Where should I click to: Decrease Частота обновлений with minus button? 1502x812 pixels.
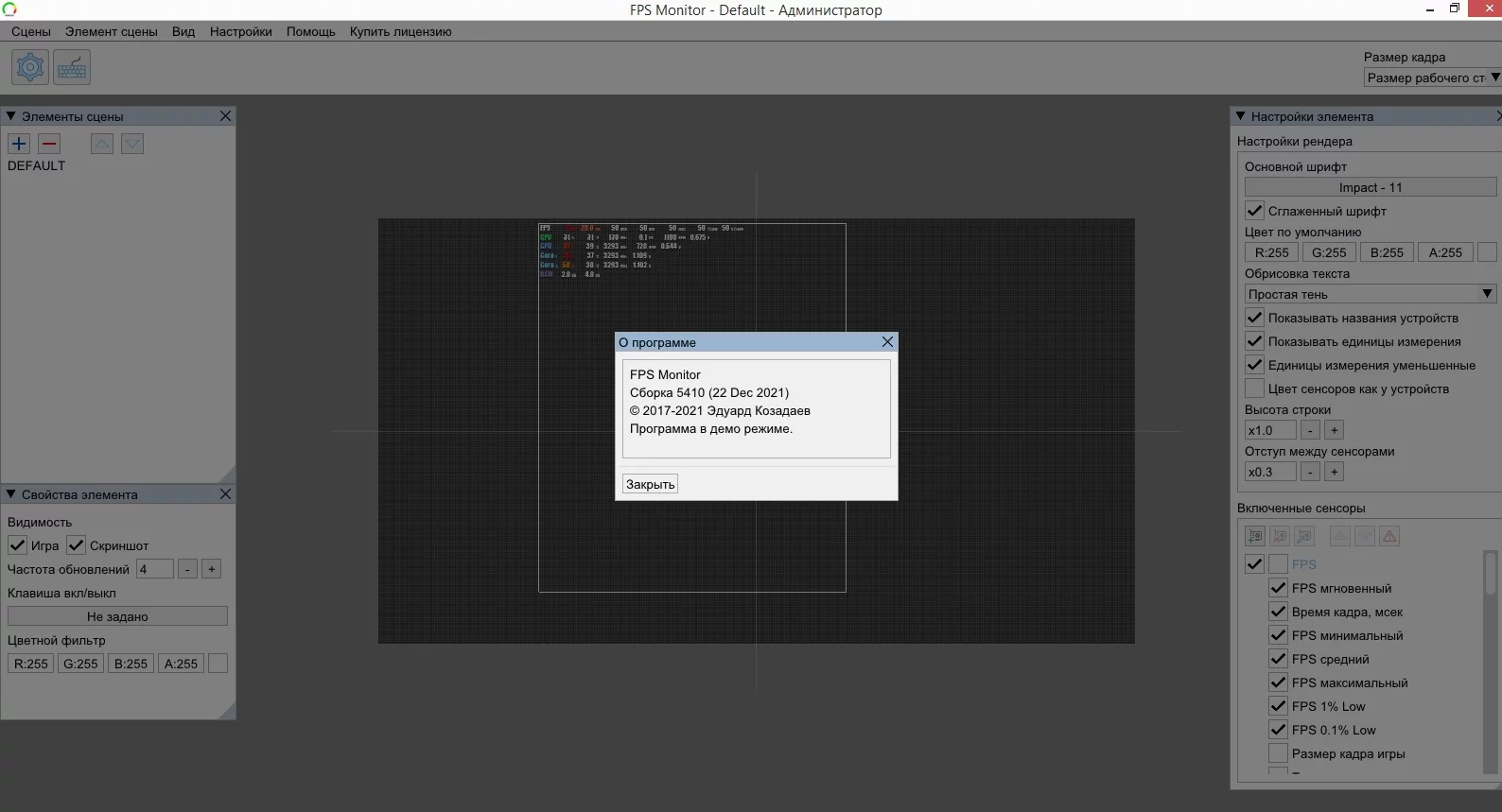(187, 569)
